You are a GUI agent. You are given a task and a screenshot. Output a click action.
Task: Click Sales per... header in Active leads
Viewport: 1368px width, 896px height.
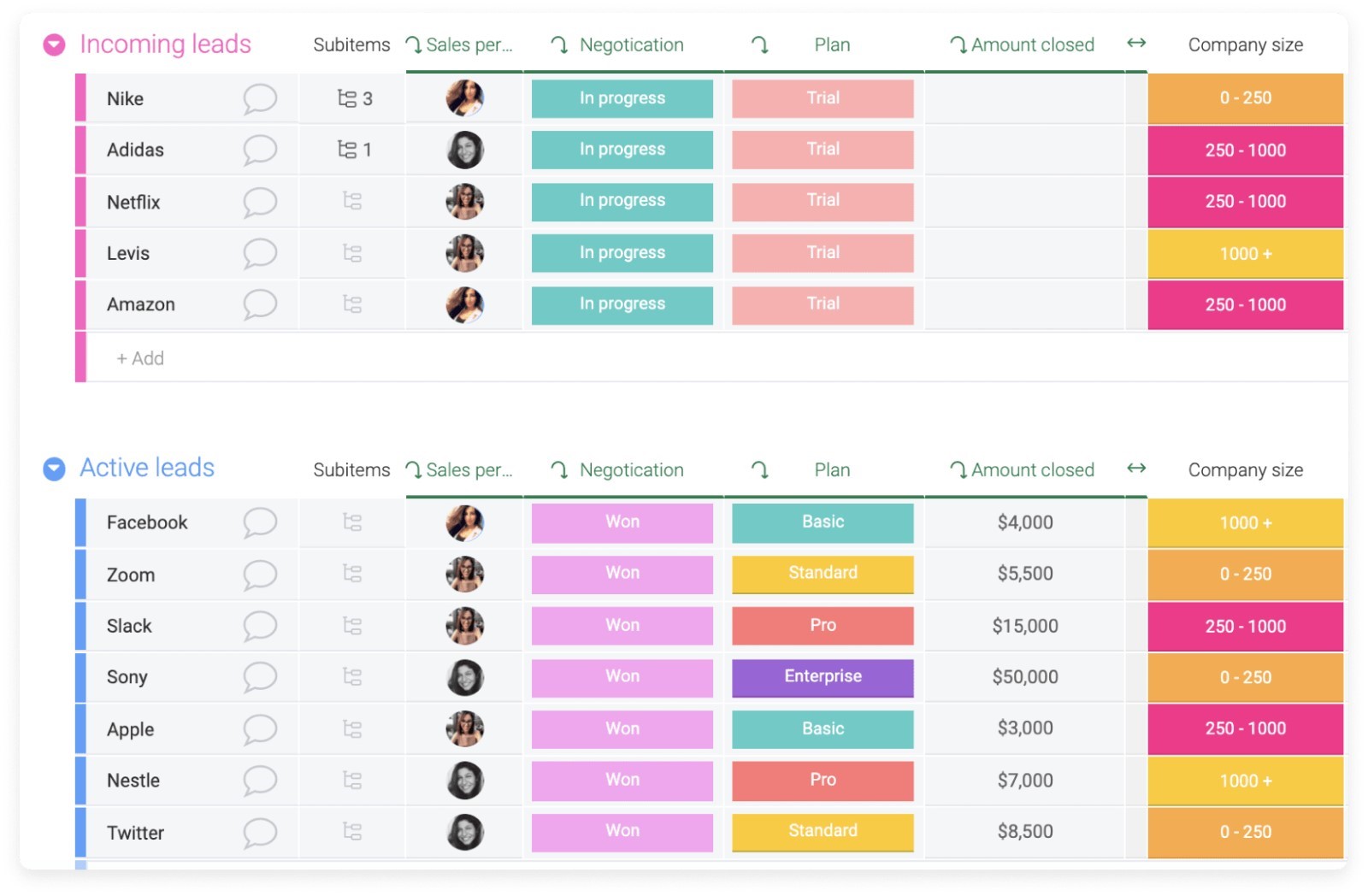click(469, 470)
